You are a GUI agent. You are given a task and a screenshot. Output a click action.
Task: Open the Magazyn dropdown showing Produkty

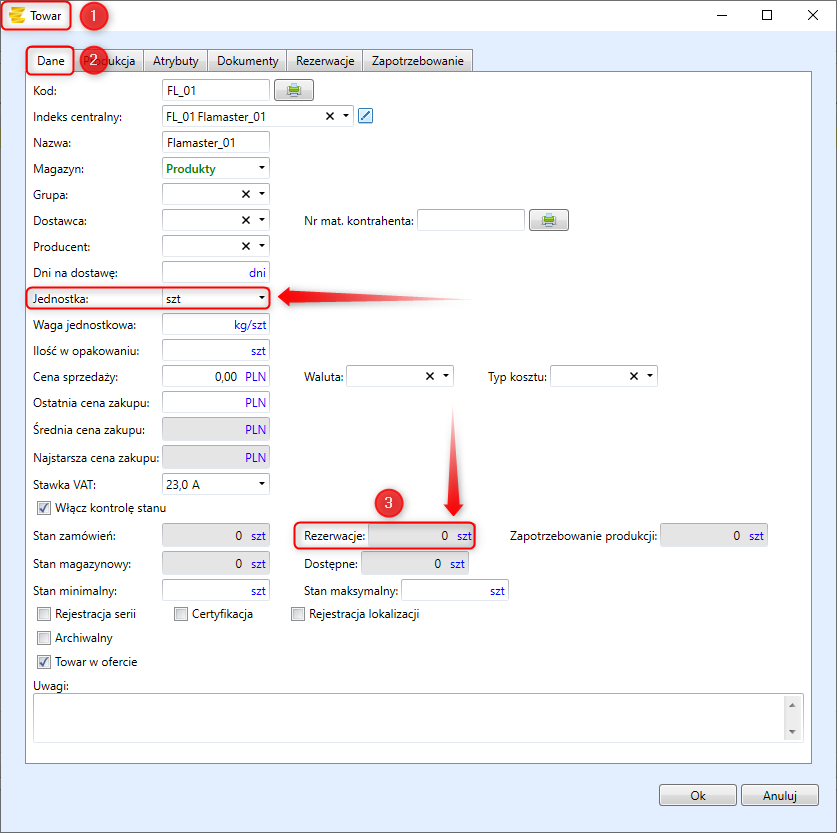[261, 168]
